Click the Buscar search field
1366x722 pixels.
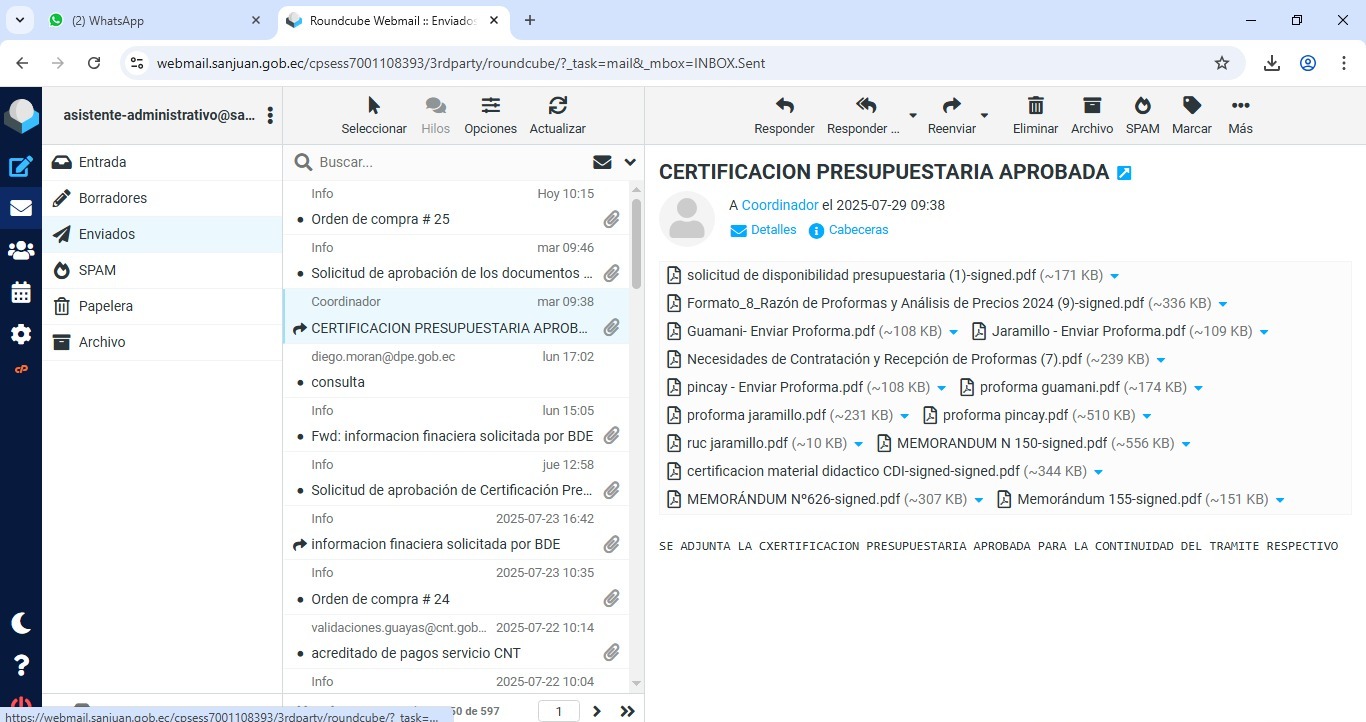point(440,162)
